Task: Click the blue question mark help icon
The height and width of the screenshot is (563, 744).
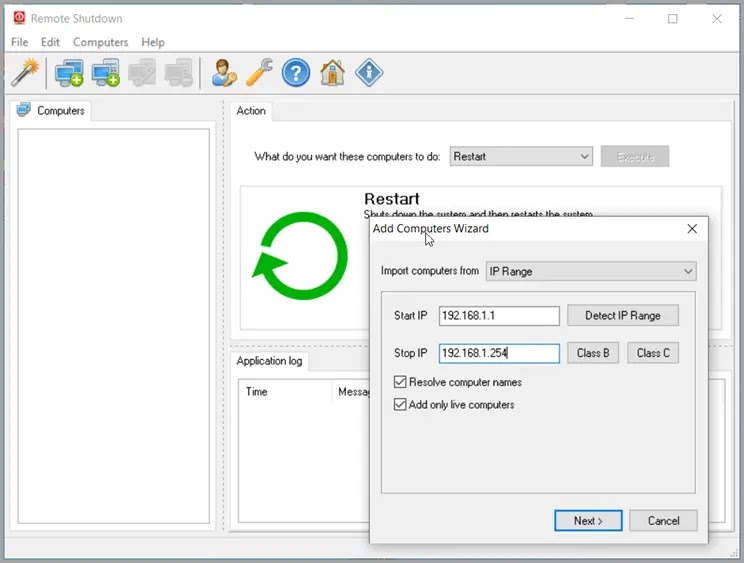Action: click(x=296, y=73)
